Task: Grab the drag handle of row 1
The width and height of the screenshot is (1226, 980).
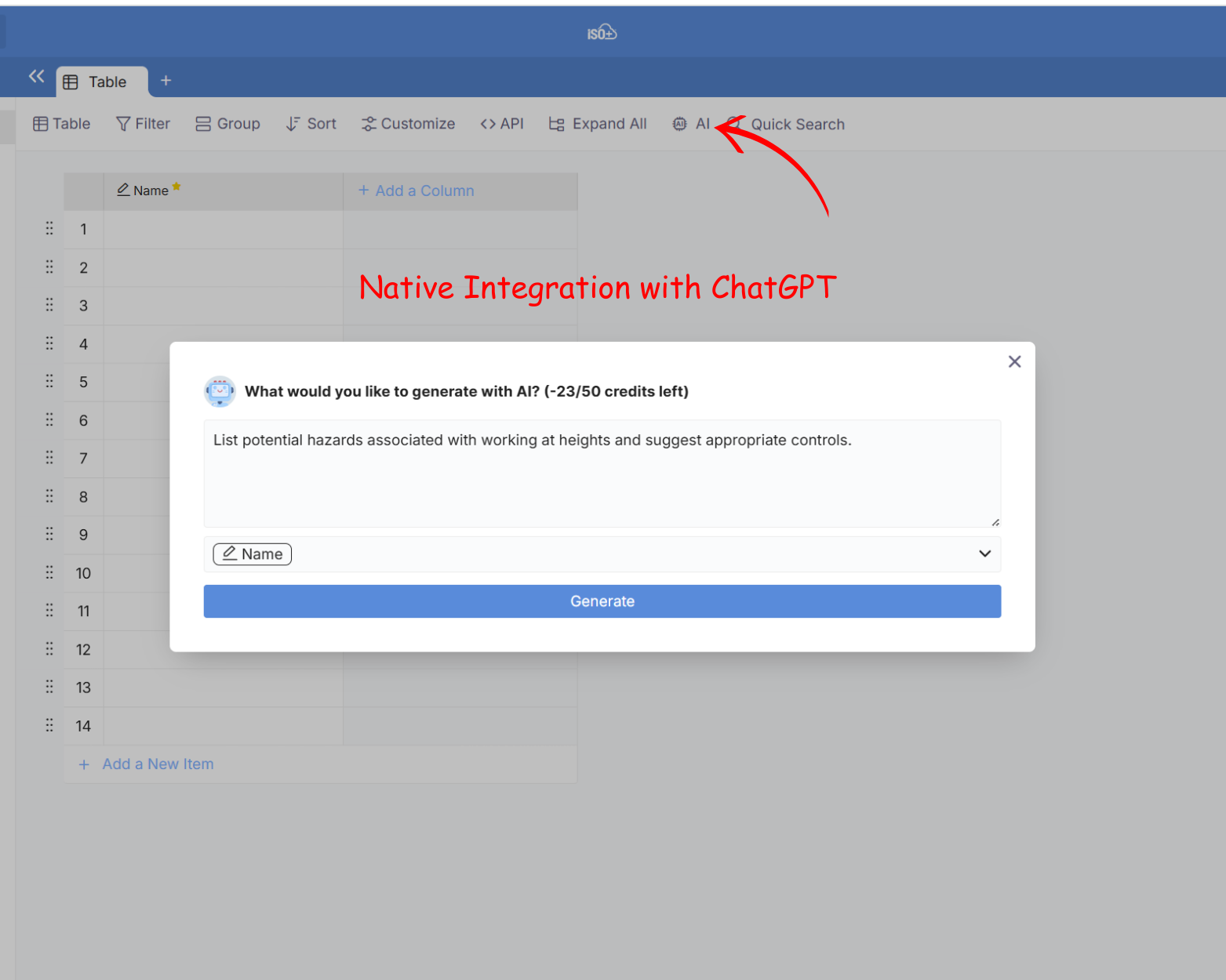Action: click(49, 229)
